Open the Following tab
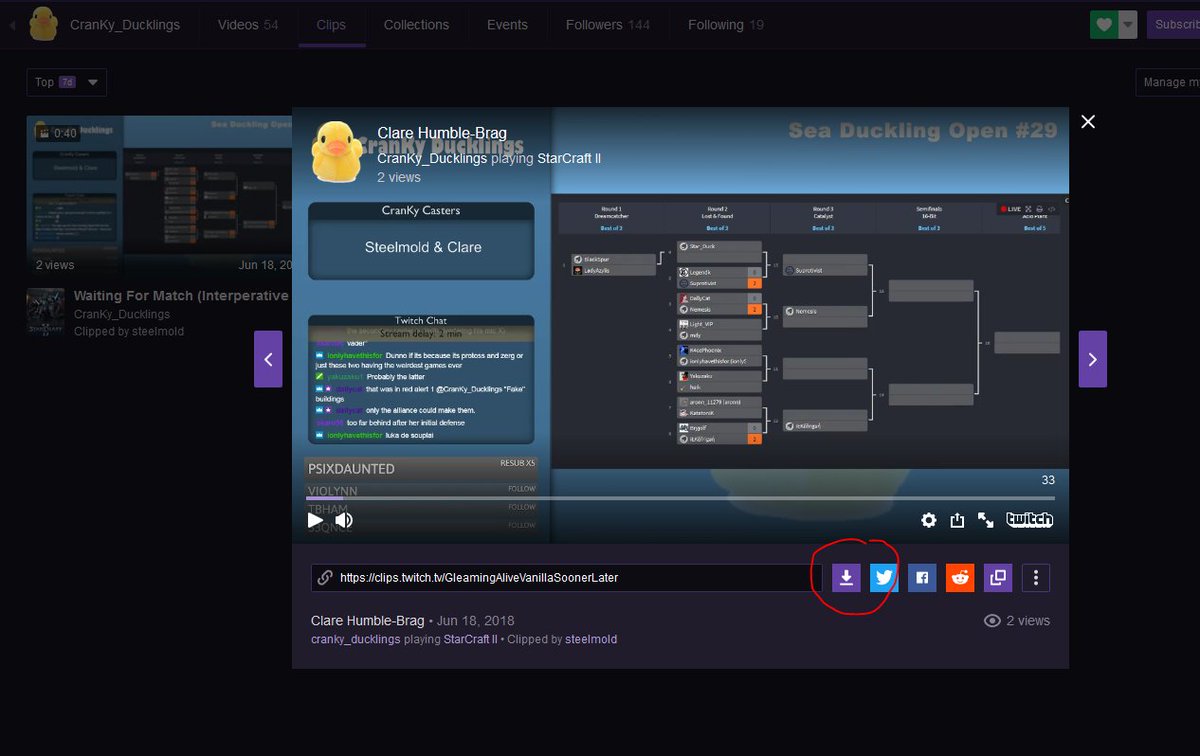This screenshot has height=756, width=1200. pos(725,24)
